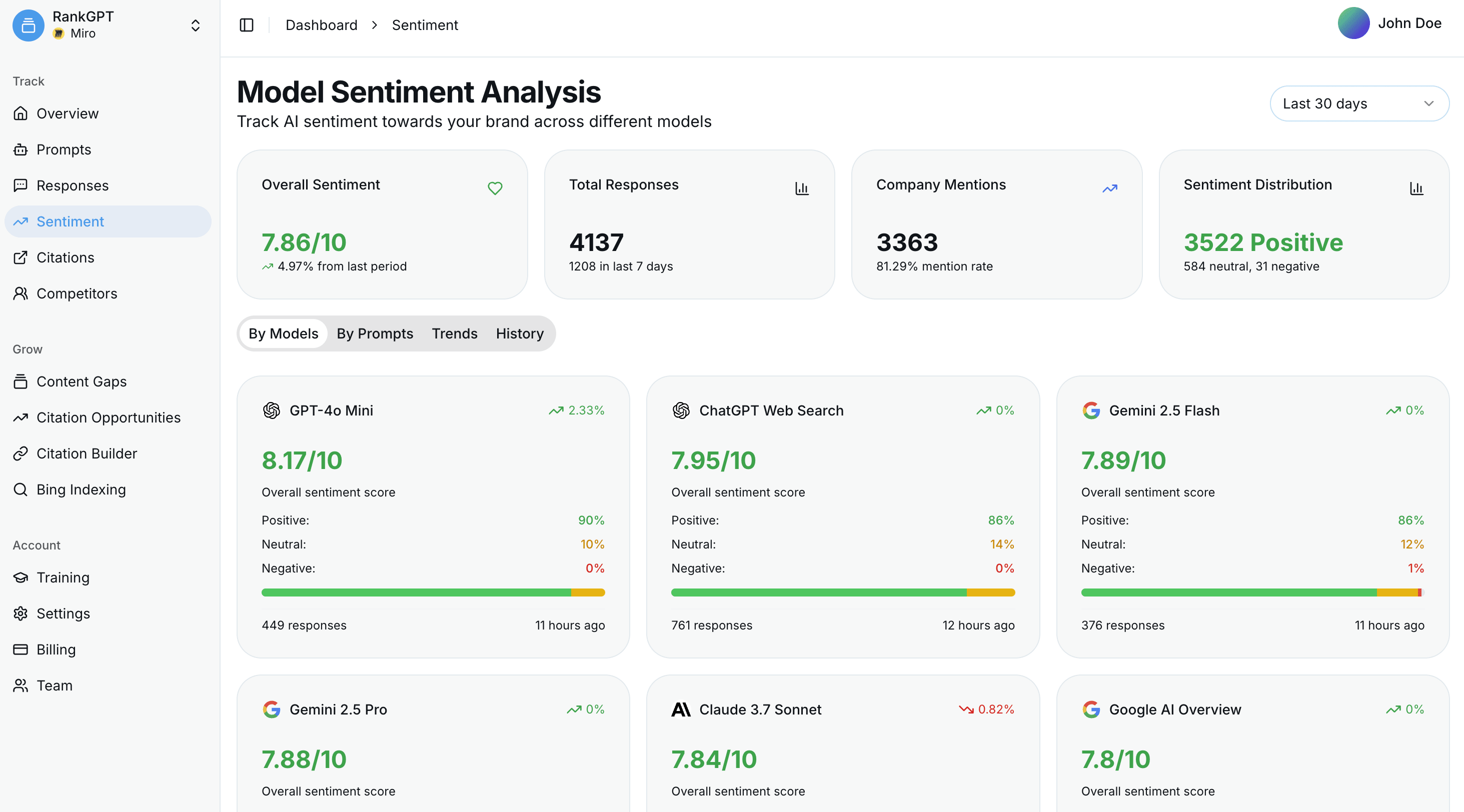This screenshot has width=1464, height=812.
Task: Open the Citations page
Action: coord(108,257)
